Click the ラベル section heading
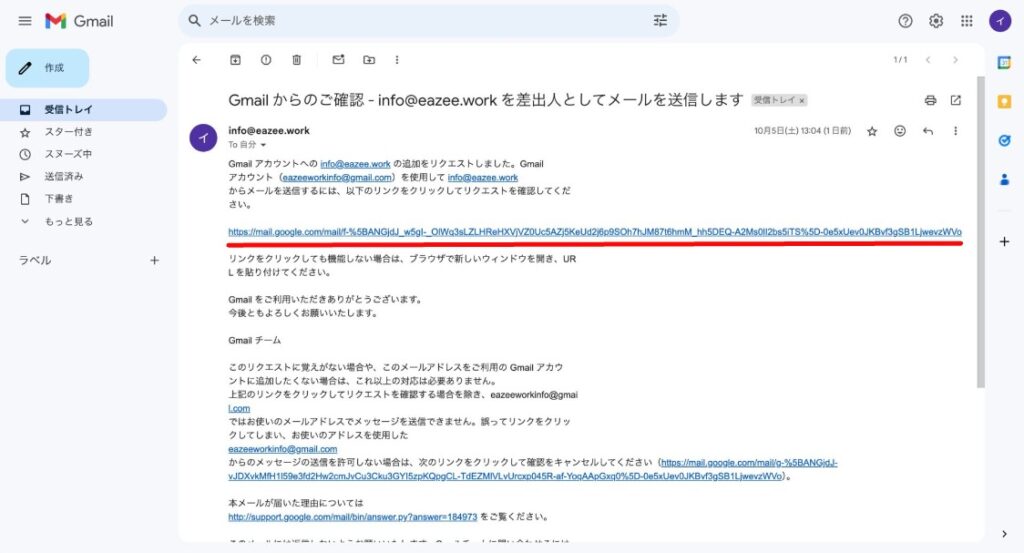 coord(35,261)
